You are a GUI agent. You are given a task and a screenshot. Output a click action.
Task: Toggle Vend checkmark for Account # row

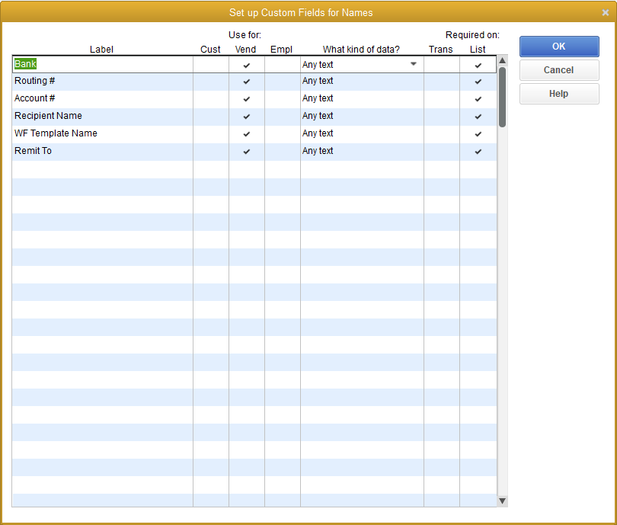pos(246,99)
